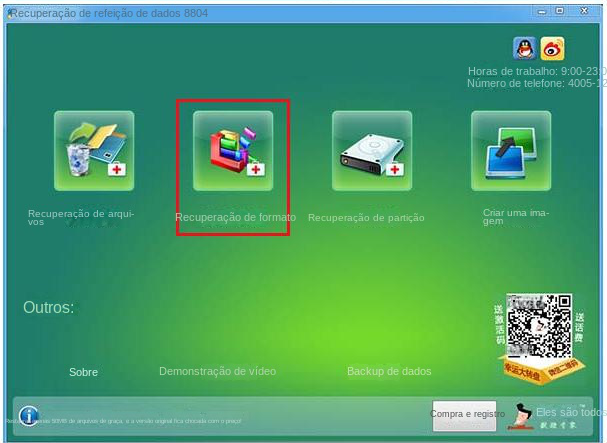
Task: Open Demonstração de vídeo link
Action: 218,371
